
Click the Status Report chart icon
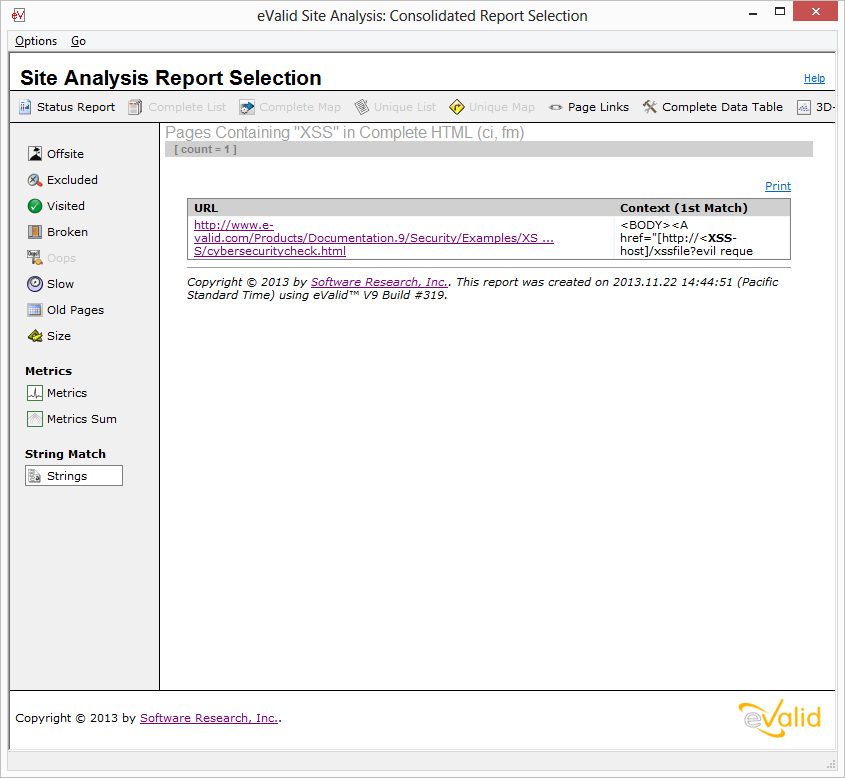click(x=25, y=107)
